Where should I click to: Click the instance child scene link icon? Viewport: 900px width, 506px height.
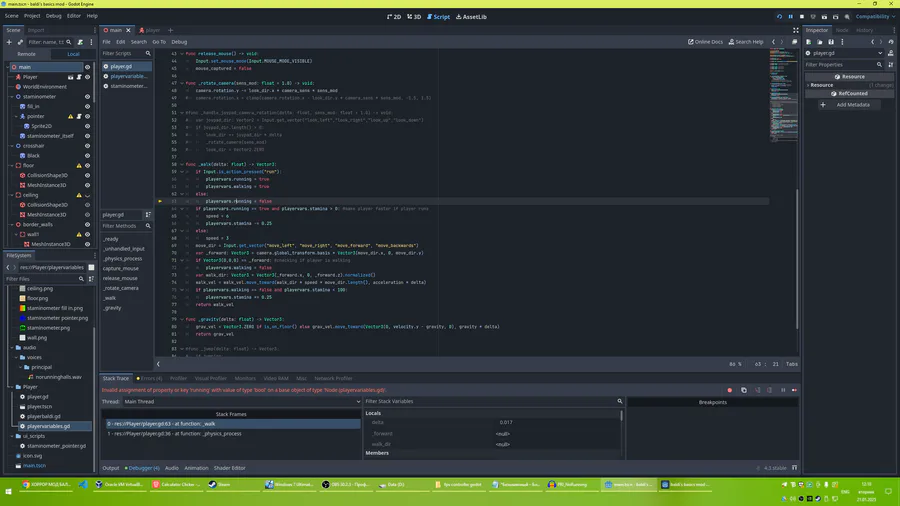pos(20,42)
